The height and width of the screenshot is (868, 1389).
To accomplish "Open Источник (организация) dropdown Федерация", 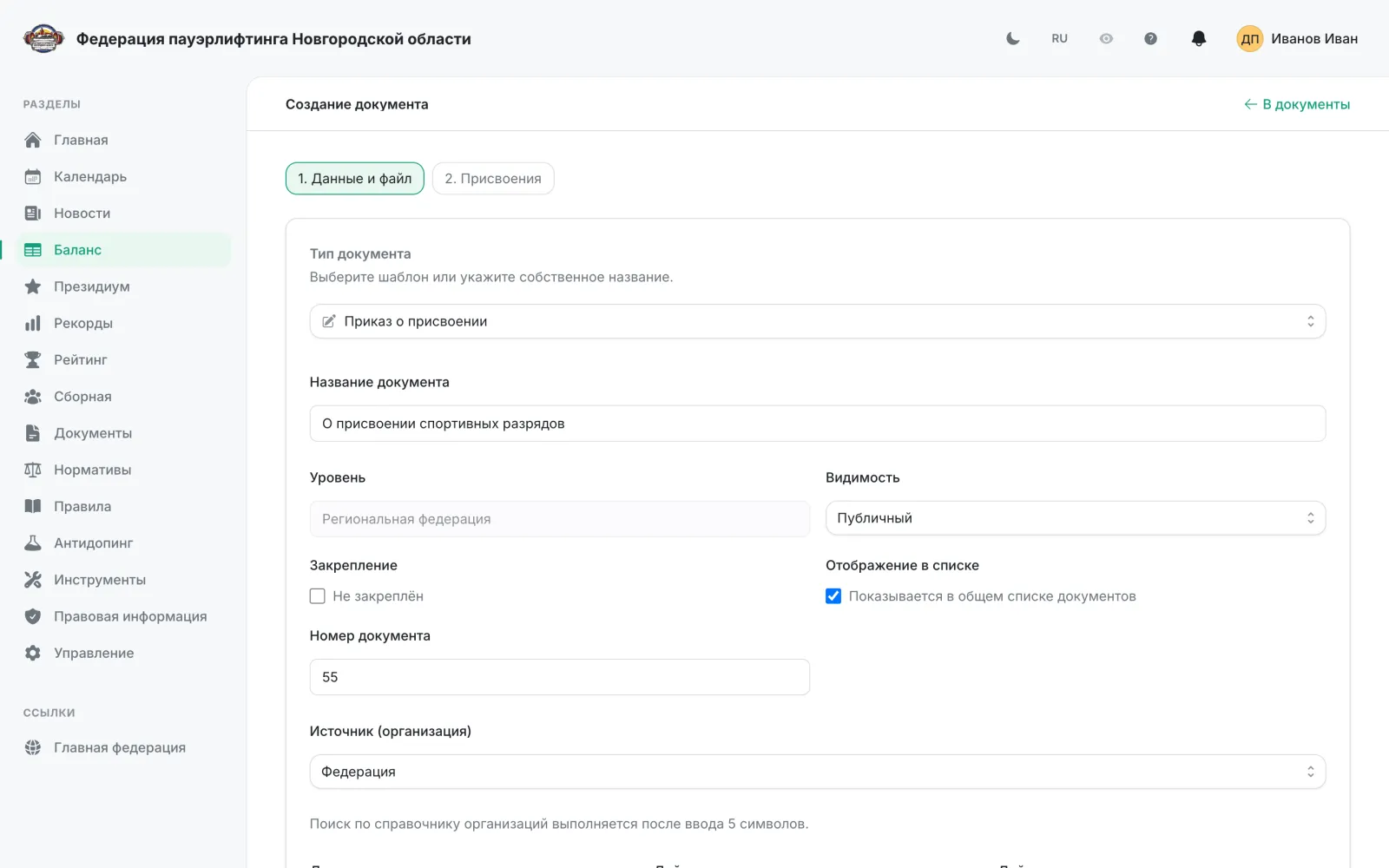I will pyautogui.click(x=818, y=772).
